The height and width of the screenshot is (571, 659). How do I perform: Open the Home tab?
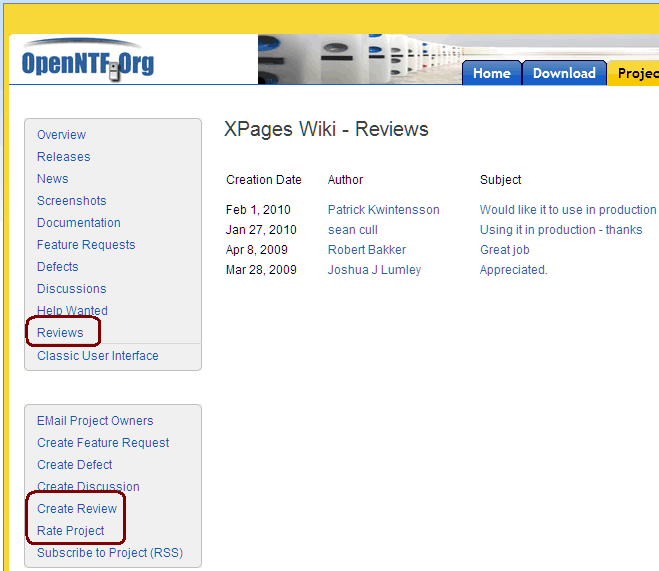click(x=491, y=73)
